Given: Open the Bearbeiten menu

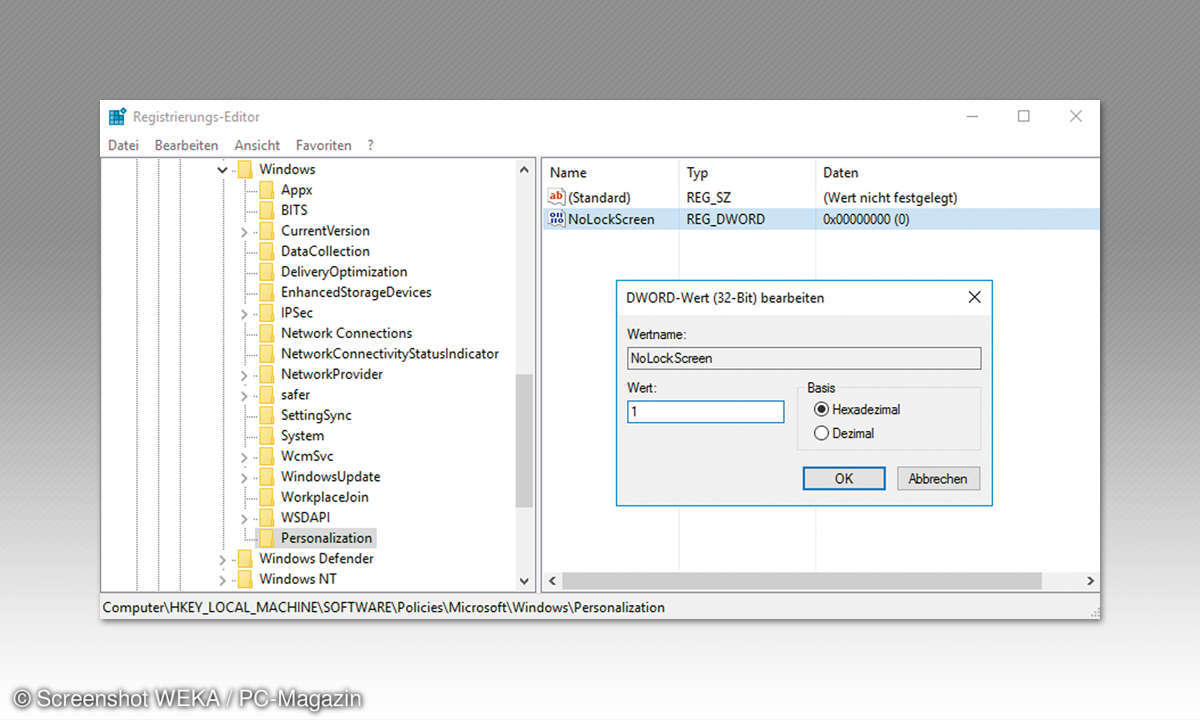Looking at the screenshot, I should click(x=186, y=145).
